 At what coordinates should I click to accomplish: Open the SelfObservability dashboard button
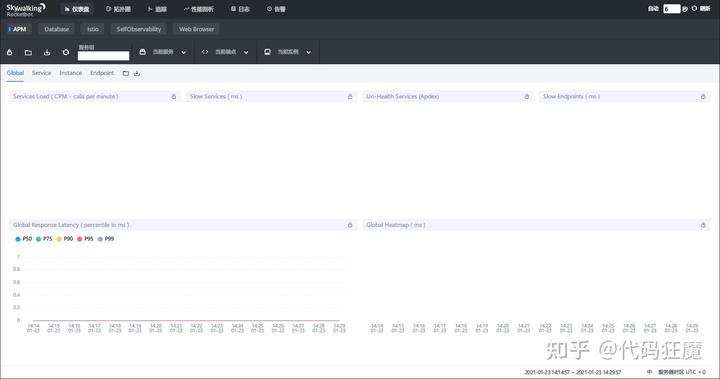tap(139, 29)
